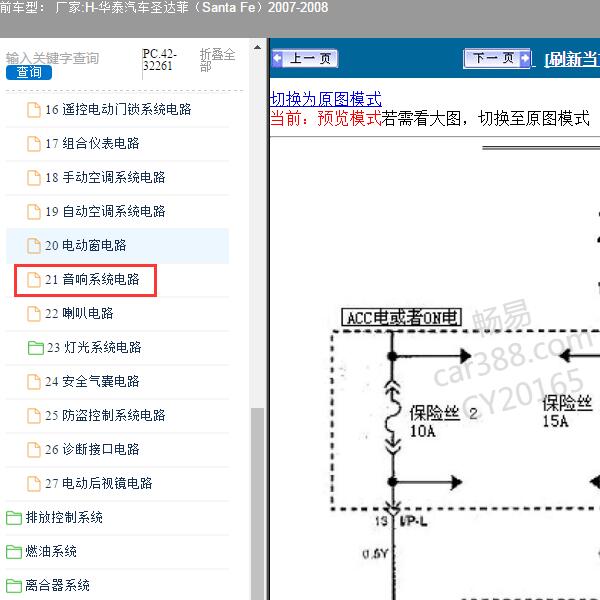Click the ACC电或者ON电 label in diagram
The height and width of the screenshot is (600, 600).
tap(401, 318)
